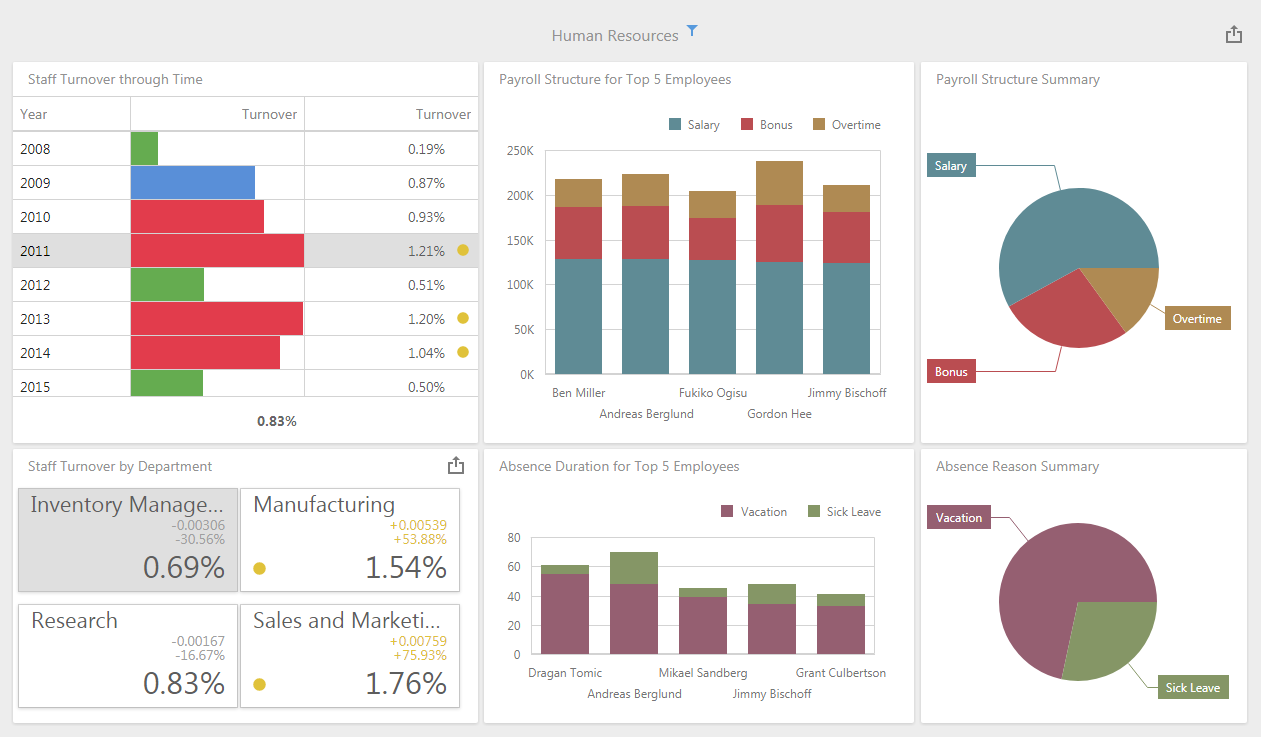Viewport: 1261px width, 737px height.
Task: Click the dashboard export icon at top right
Action: pyautogui.click(x=1234, y=35)
